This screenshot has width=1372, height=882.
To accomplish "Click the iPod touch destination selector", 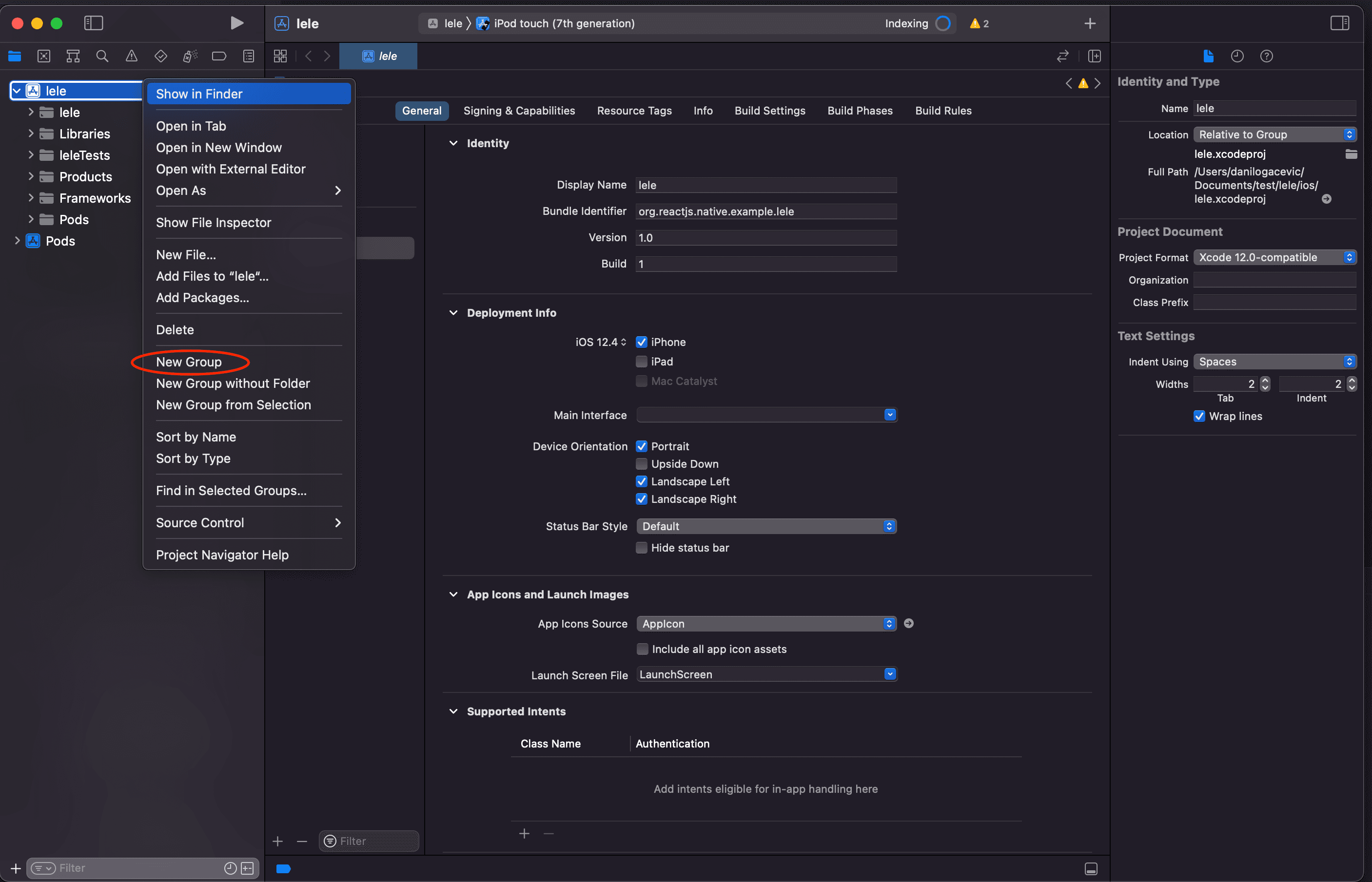I will point(556,23).
